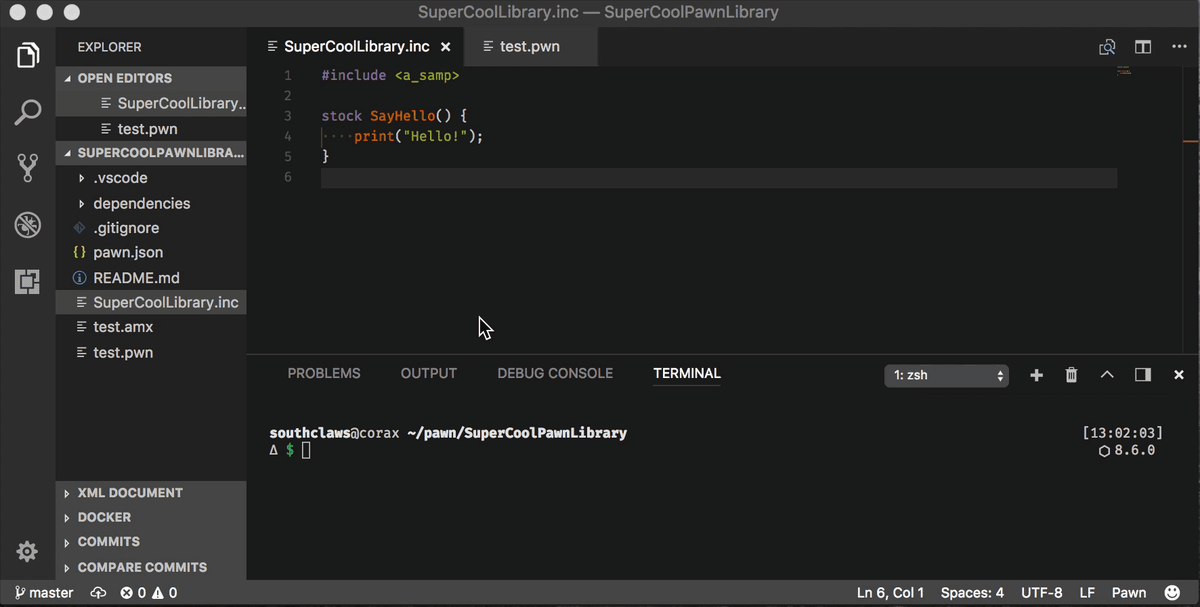Click empty line 6 in the editor

718,177
